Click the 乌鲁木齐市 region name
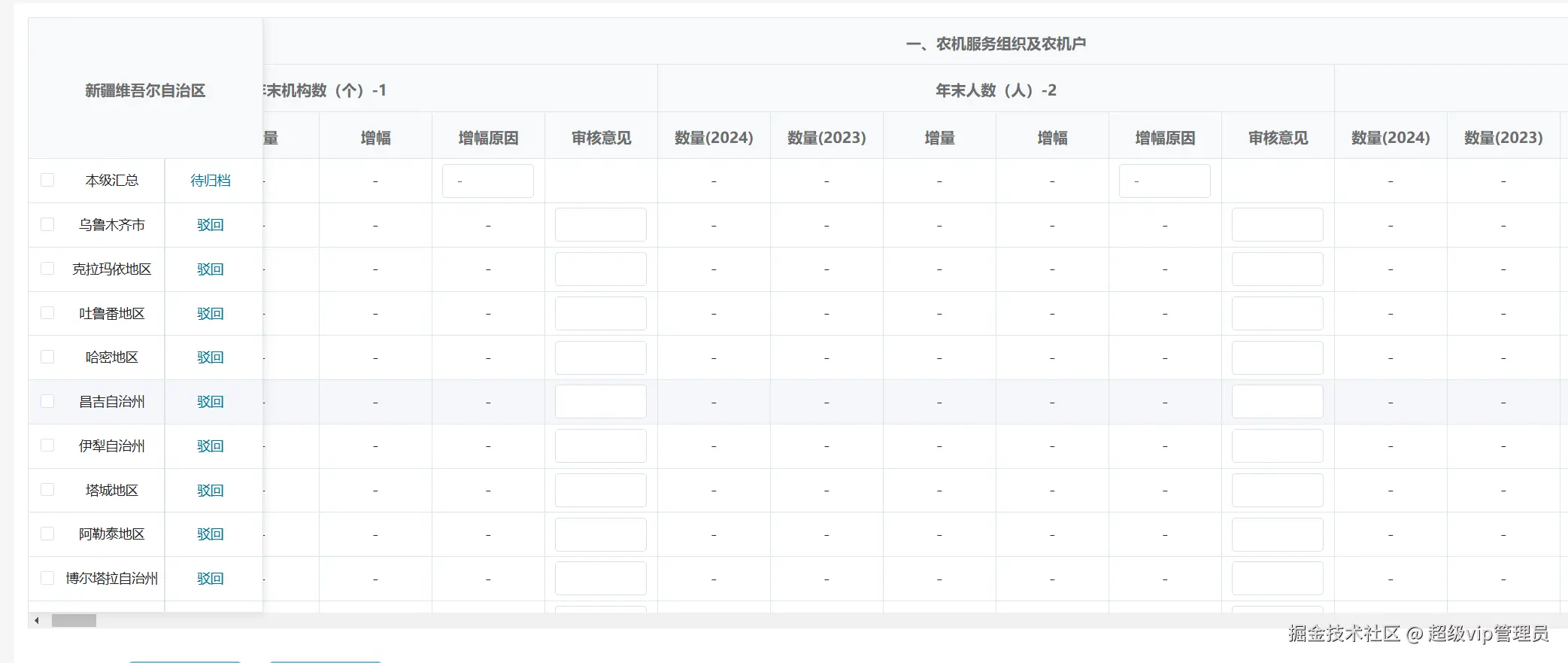The height and width of the screenshot is (663, 1568). (112, 225)
